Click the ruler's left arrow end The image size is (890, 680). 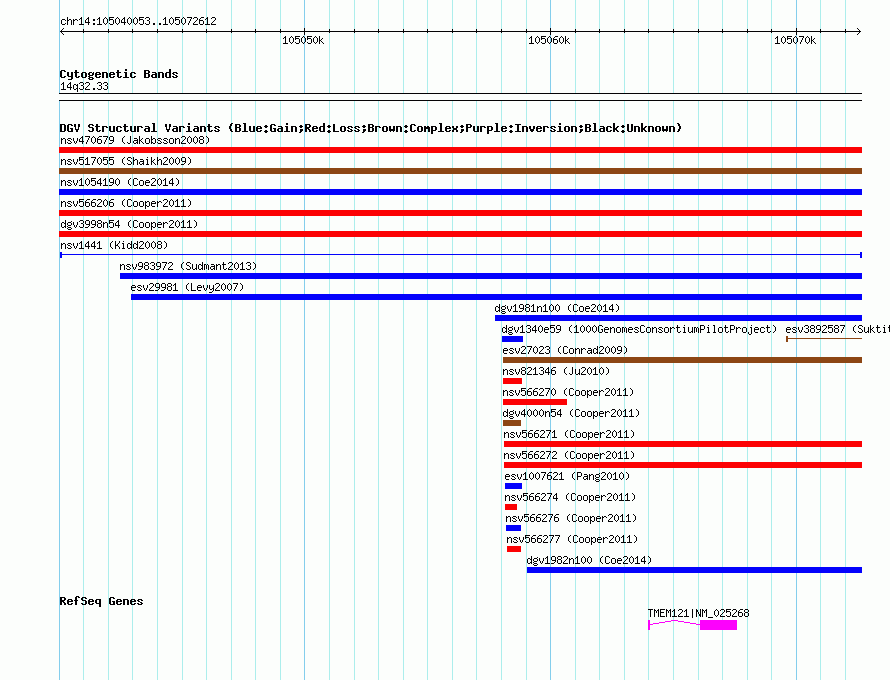(x=62, y=32)
